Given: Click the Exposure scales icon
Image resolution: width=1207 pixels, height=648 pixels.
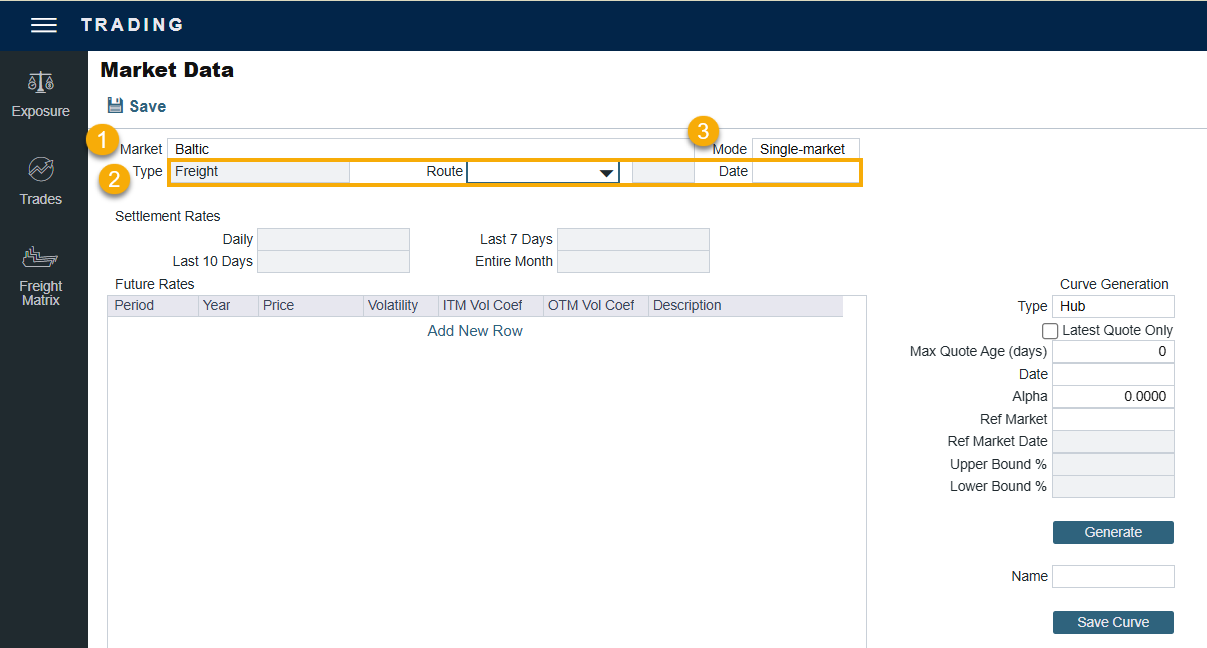Looking at the screenshot, I should click(41, 83).
